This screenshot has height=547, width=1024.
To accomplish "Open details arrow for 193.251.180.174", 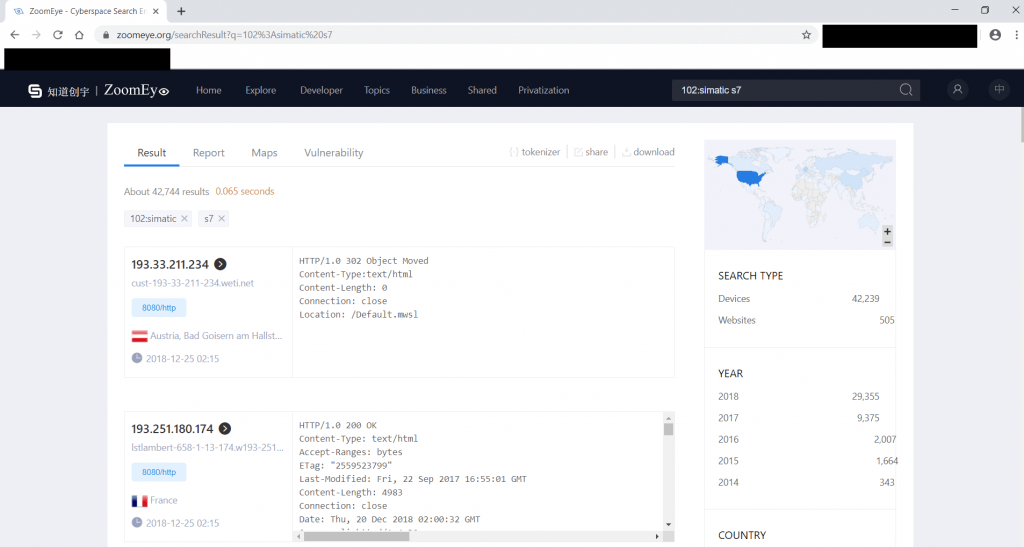I will coord(225,429).
